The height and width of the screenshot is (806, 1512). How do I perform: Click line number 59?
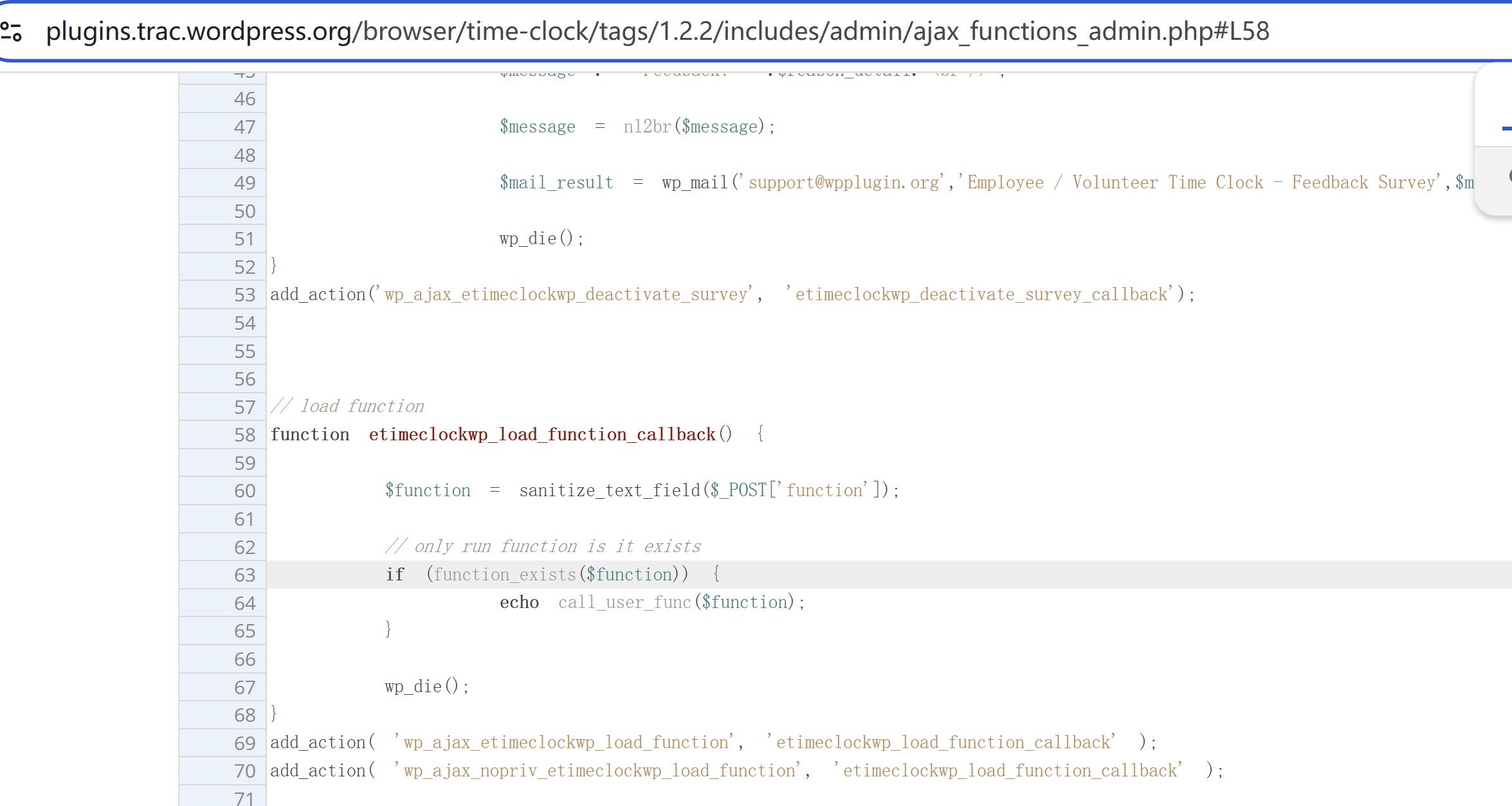[244, 463]
